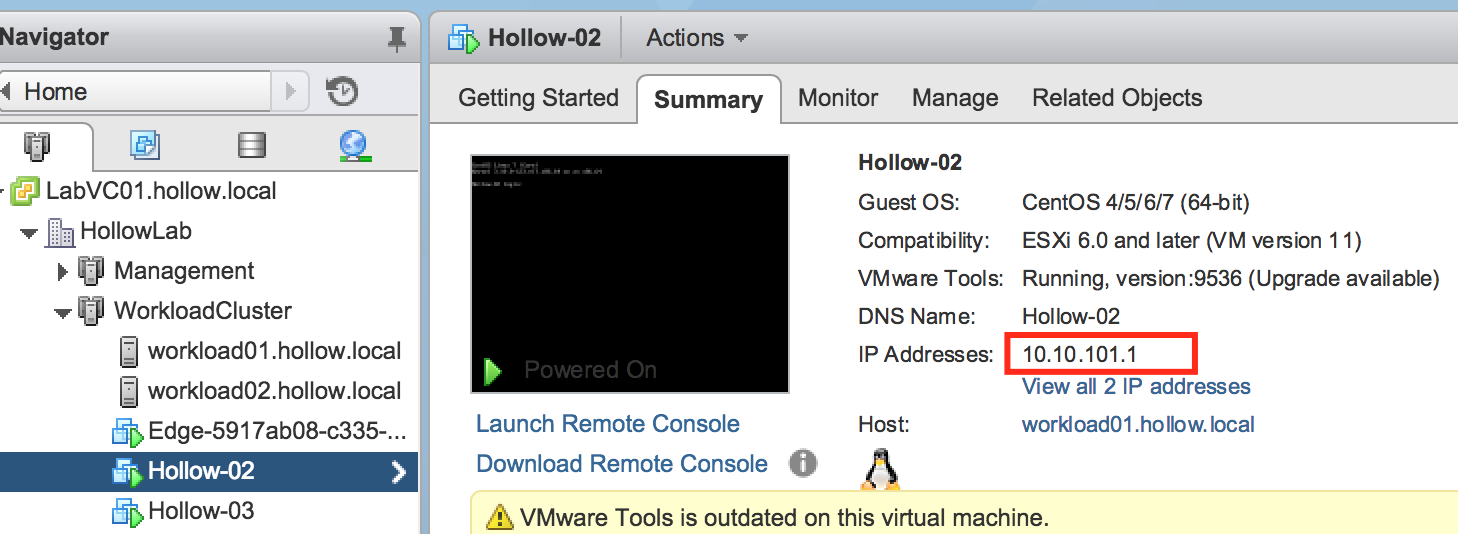Collapse the WorkloadCluster node
Screen dimensions: 1458x534
pyautogui.click(x=62, y=312)
